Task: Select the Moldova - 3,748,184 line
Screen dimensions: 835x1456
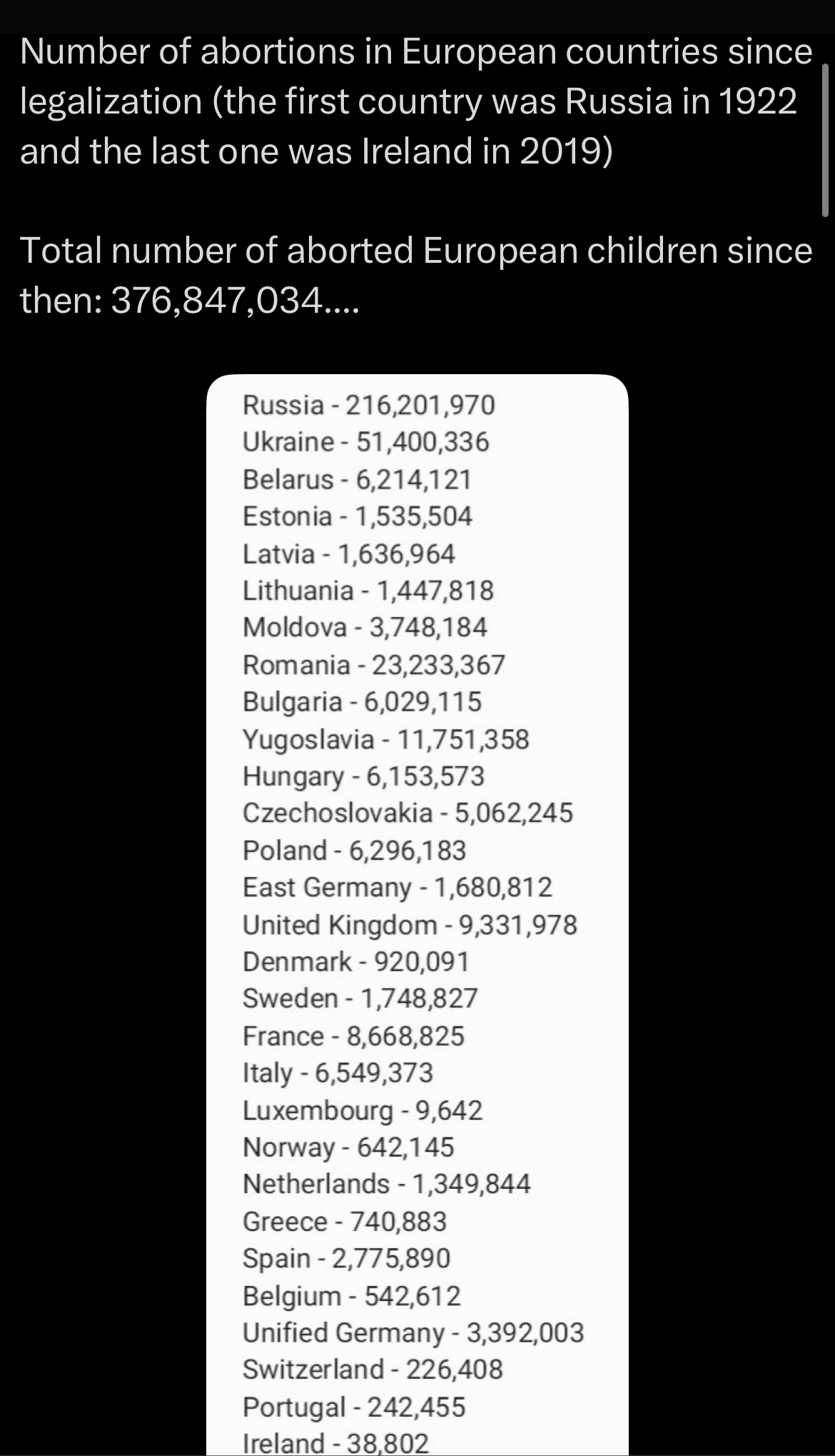Action: pos(365,628)
